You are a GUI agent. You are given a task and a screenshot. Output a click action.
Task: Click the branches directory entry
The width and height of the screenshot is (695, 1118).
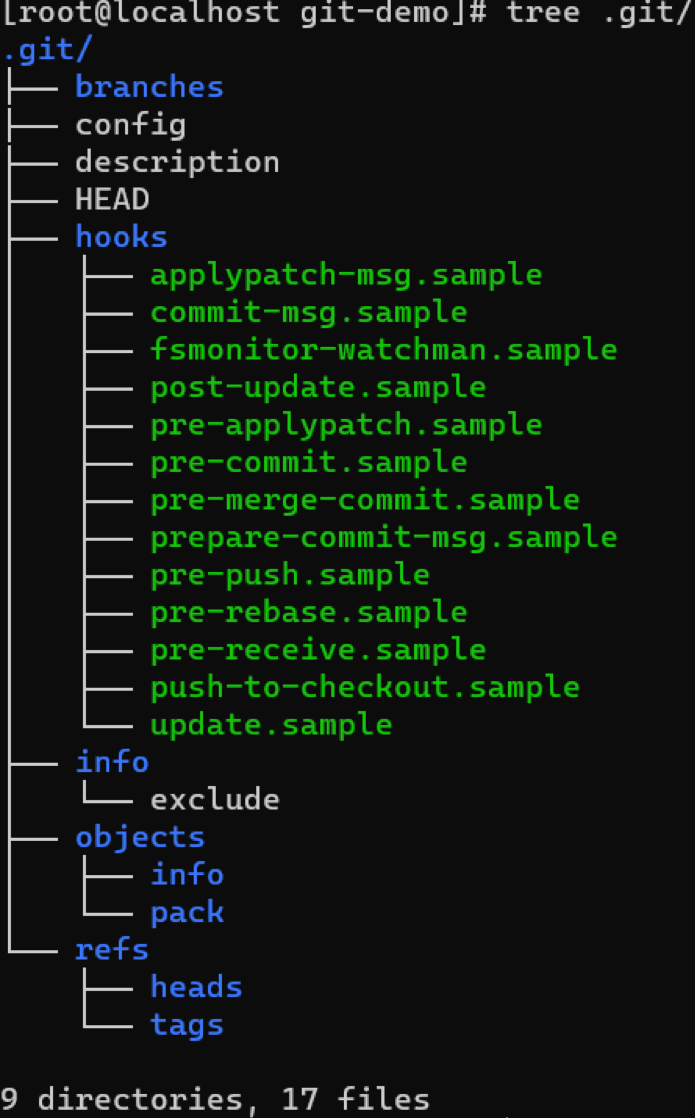click(x=149, y=87)
